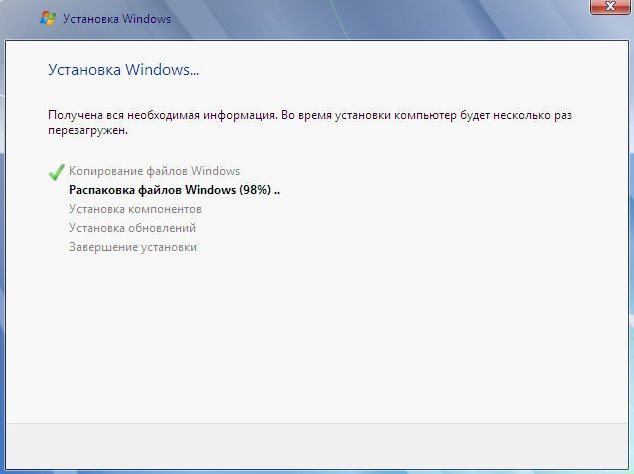
Task: Select 'Завершение установки' step
Action: [x=133, y=247]
